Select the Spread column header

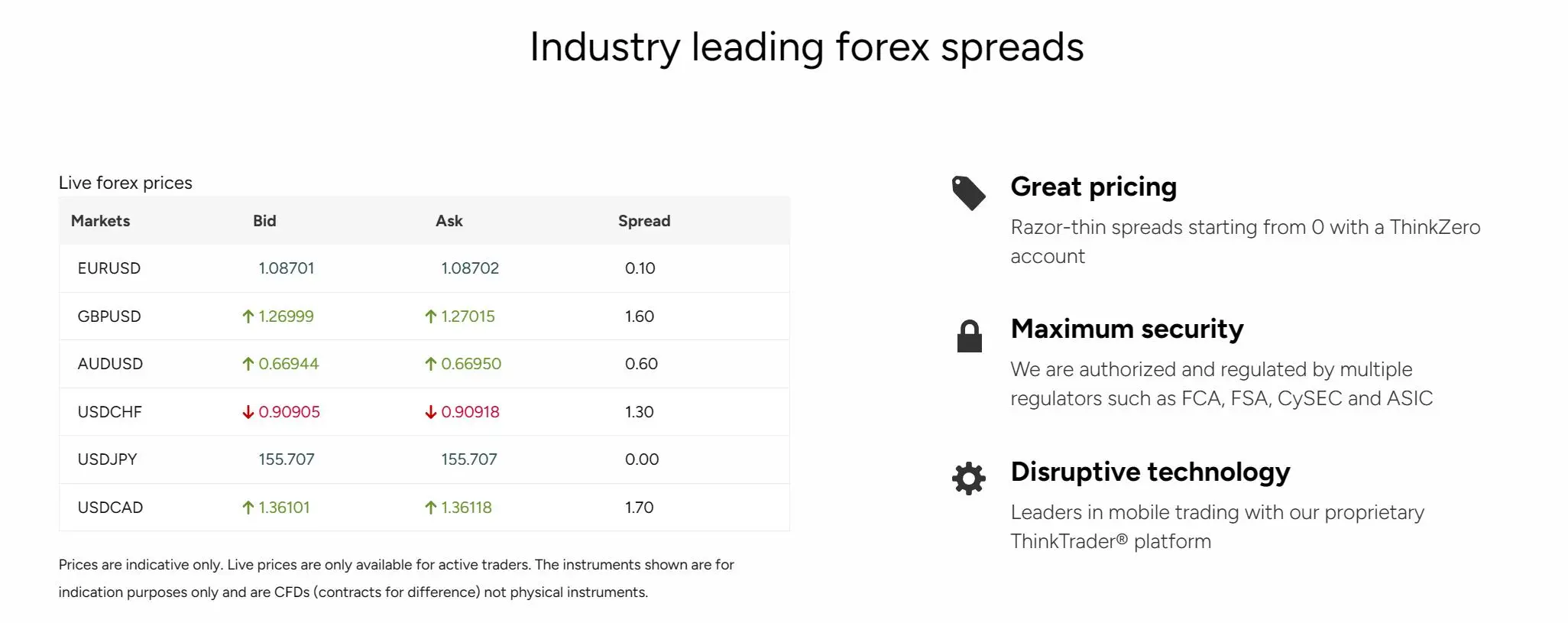click(644, 221)
